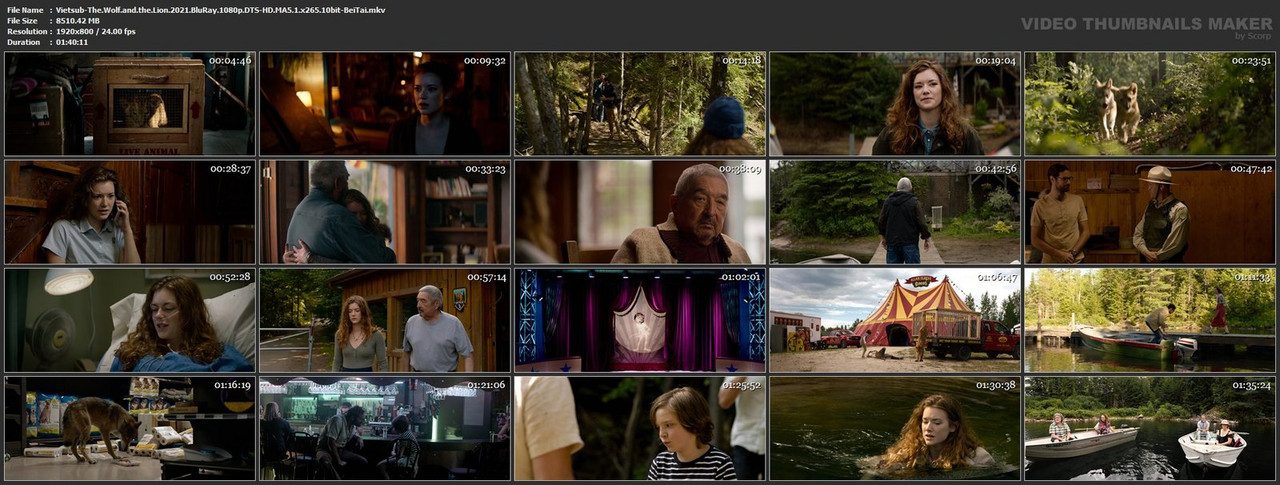Select the thumbnail timestamped 00:04:46
This screenshot has width=1280, height=485.
pyautogui.click(x=130, y=104)
